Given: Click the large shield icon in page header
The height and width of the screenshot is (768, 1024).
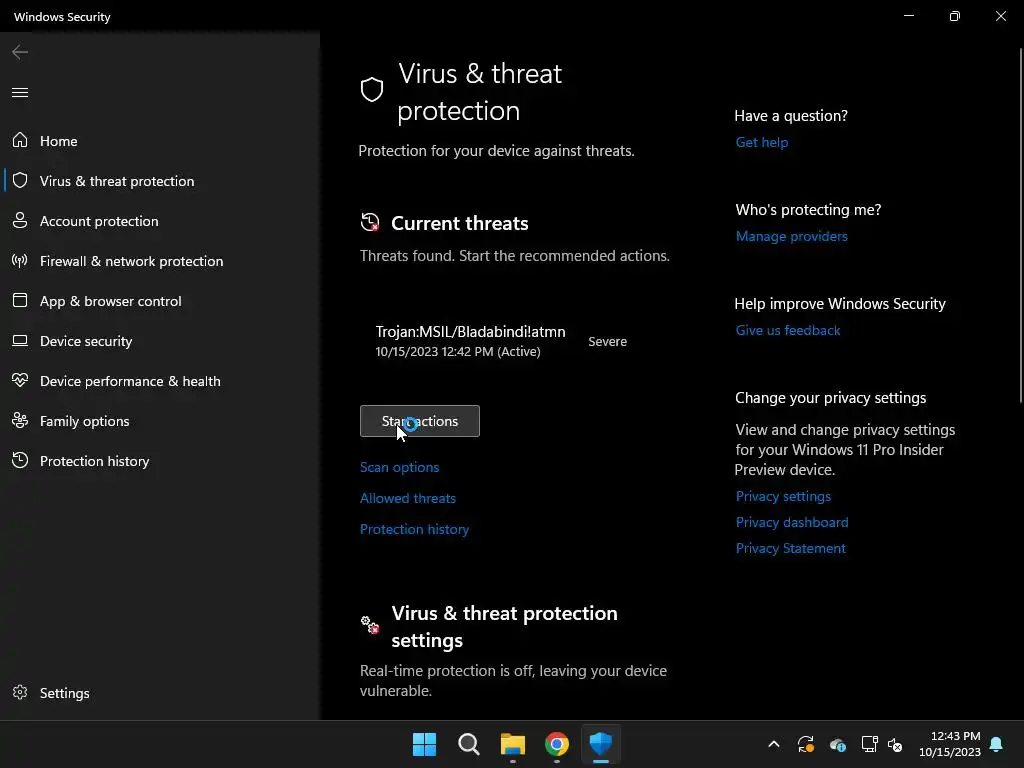Looking at the screenshot, I should [372, 89].
